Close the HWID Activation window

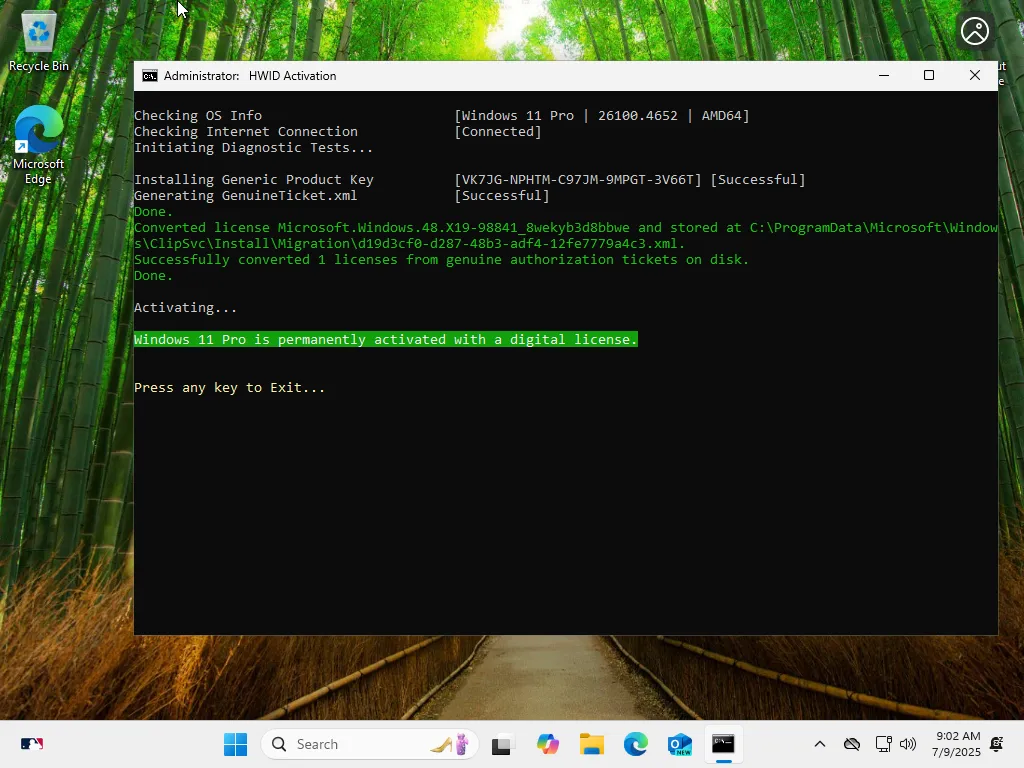coord(974,76)
